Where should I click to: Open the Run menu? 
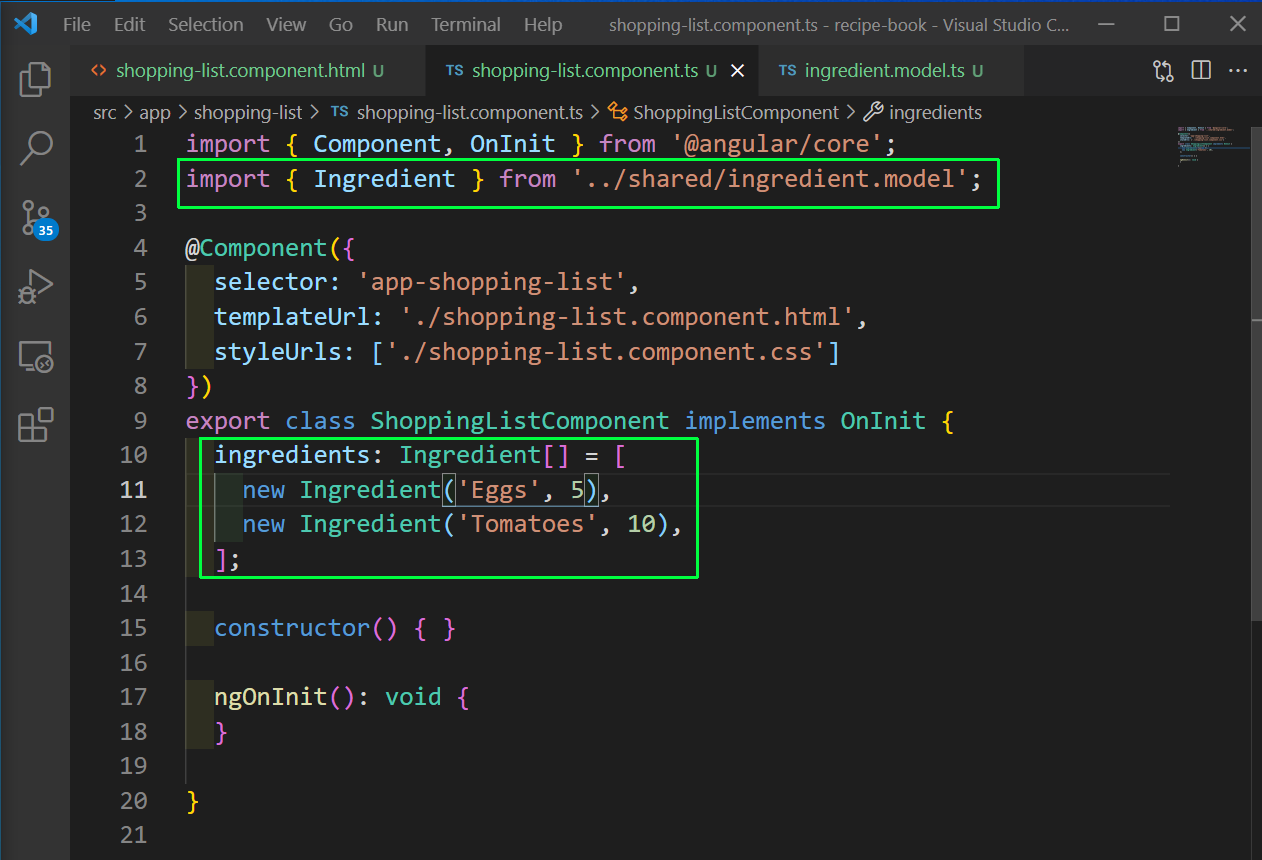(392, 25)
